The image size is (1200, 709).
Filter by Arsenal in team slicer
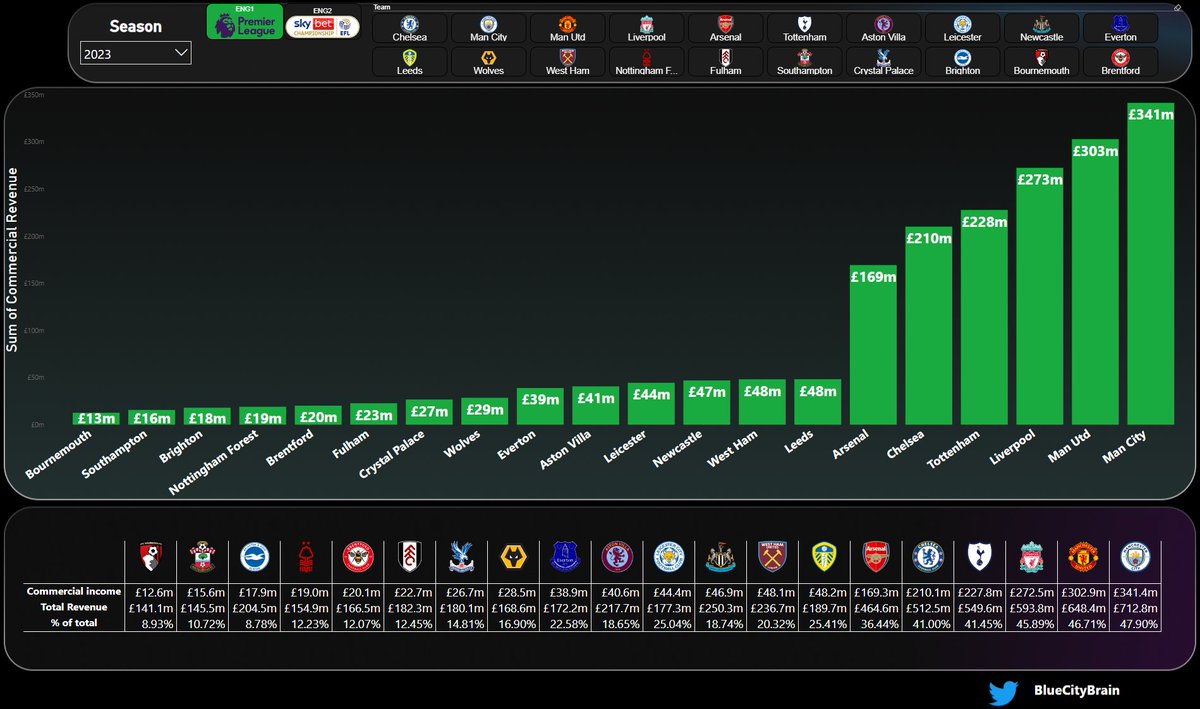[725, 28]
